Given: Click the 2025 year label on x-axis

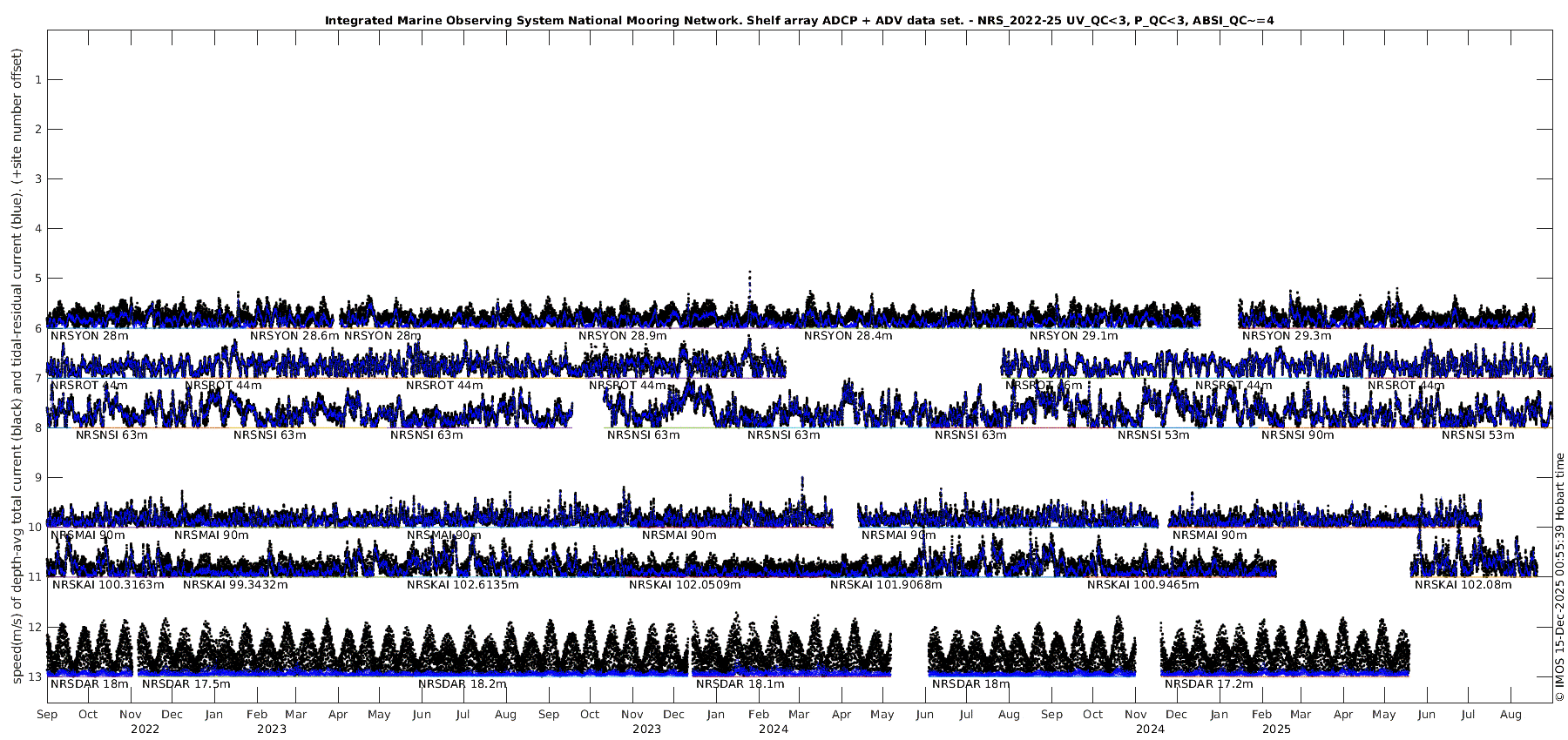Looking at the screenshot, I should pos(1276,730).
